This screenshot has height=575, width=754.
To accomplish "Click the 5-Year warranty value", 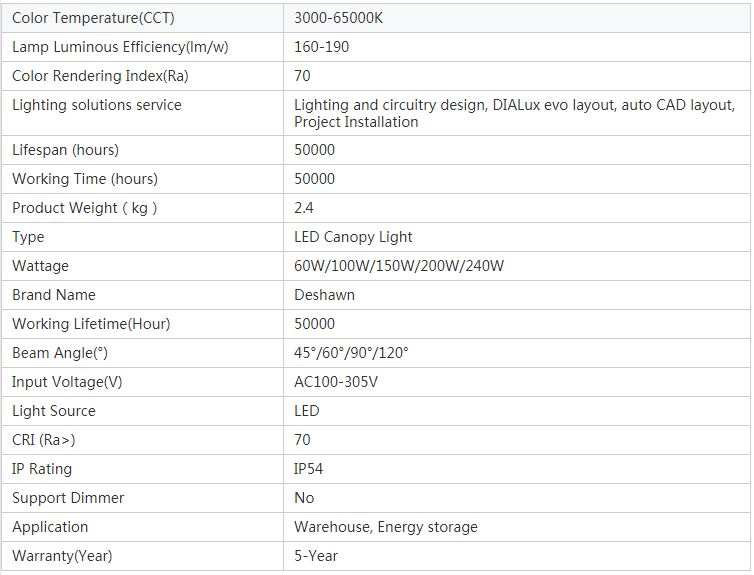I will (316, 556).
